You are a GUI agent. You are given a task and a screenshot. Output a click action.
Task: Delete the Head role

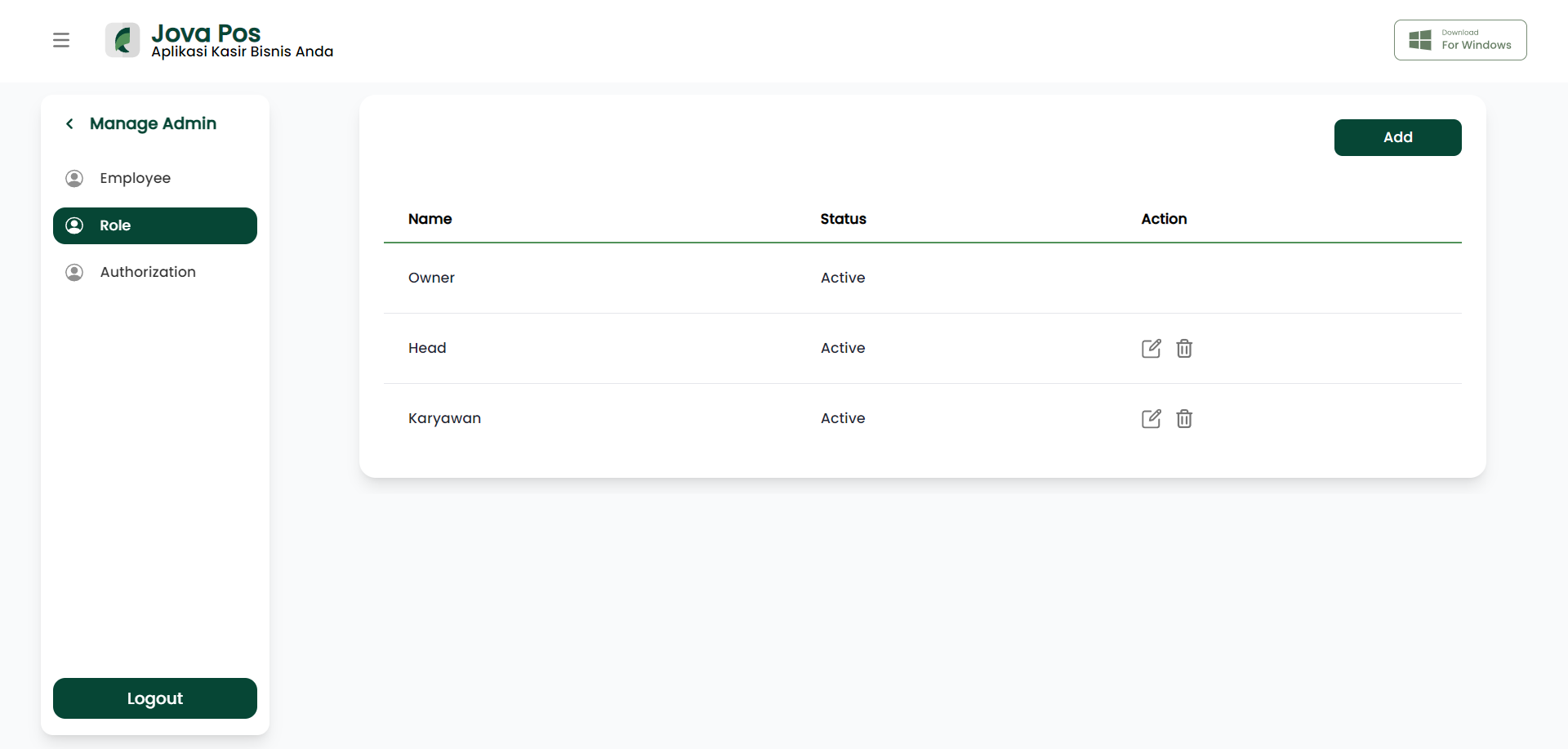(x=1184, y=349)
